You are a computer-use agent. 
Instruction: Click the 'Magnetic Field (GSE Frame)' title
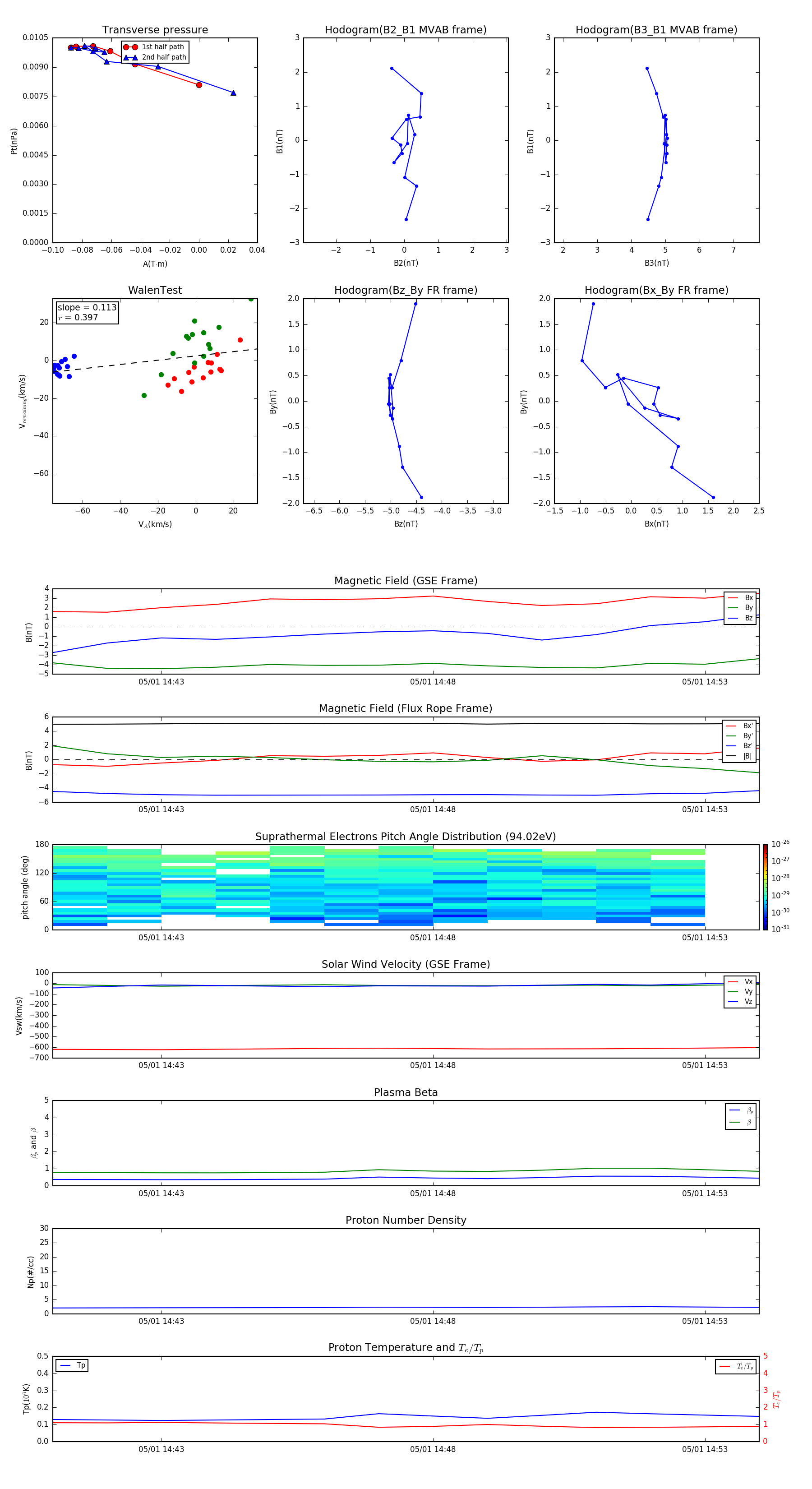click(x=406, y=581)
